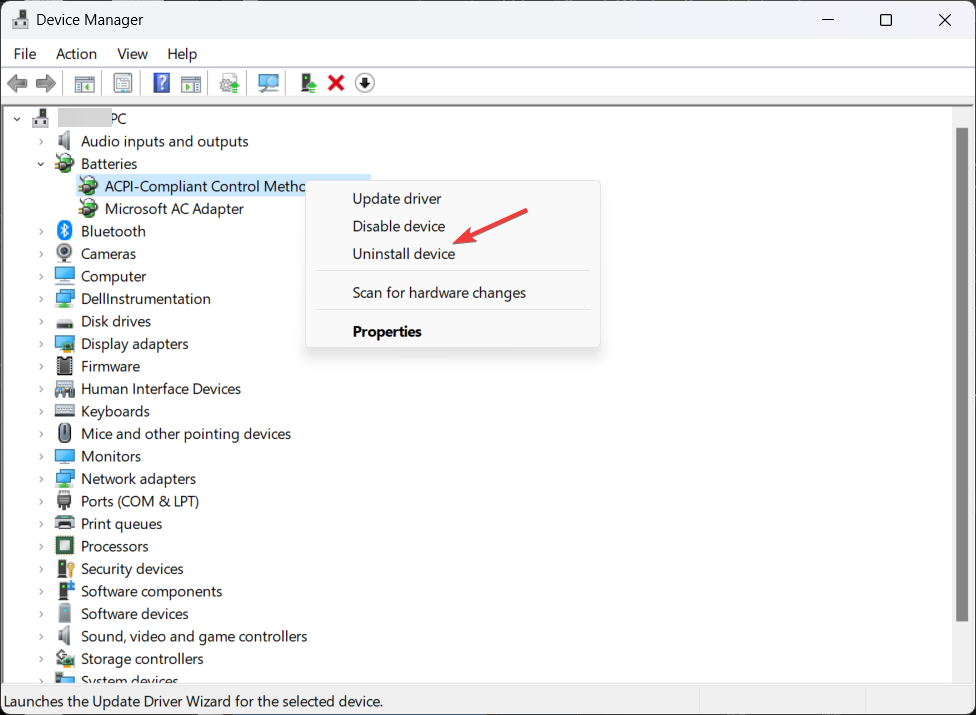This screenshot has height=715, width=976.
Task: Expand the Monitors category
Action: [41, 457]
